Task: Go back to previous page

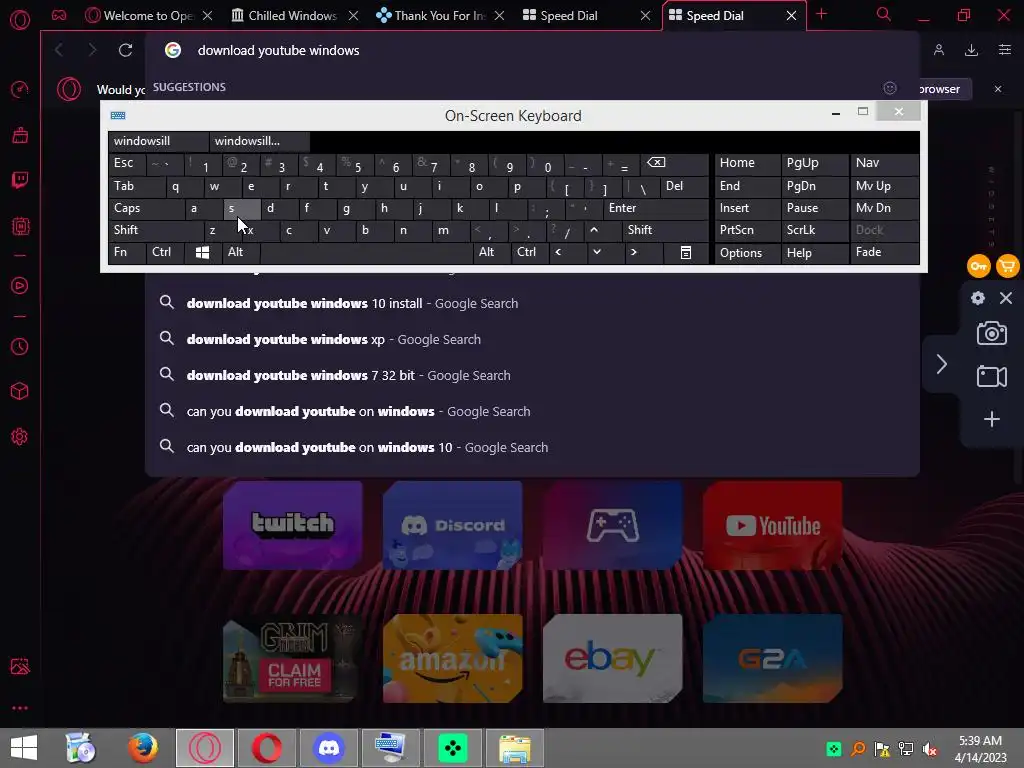Action: pyautogui.click(x=59, y=50)
